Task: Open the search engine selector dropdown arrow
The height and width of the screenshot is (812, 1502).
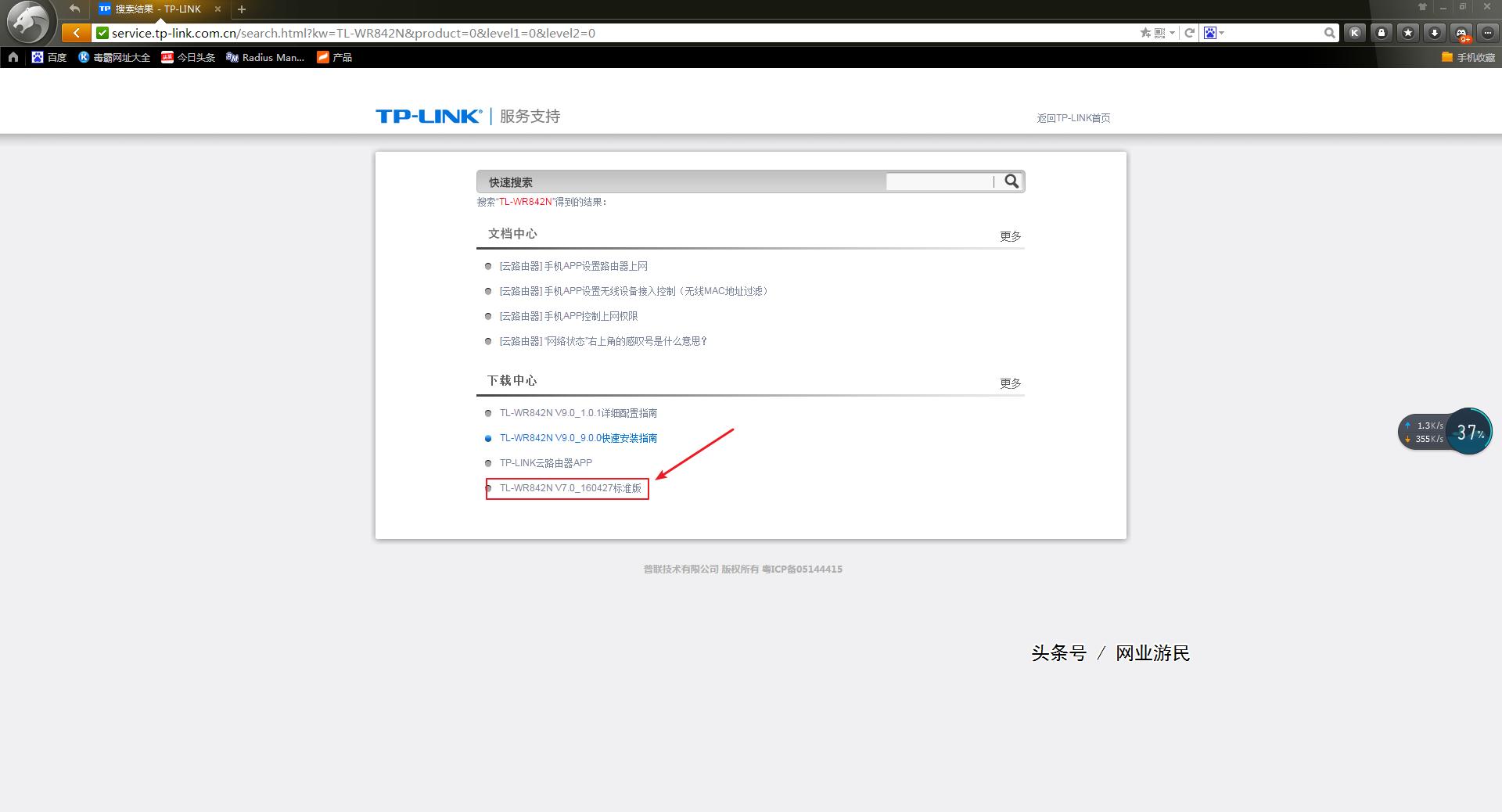Action: pyautogui.click(x=1221, y=33)
